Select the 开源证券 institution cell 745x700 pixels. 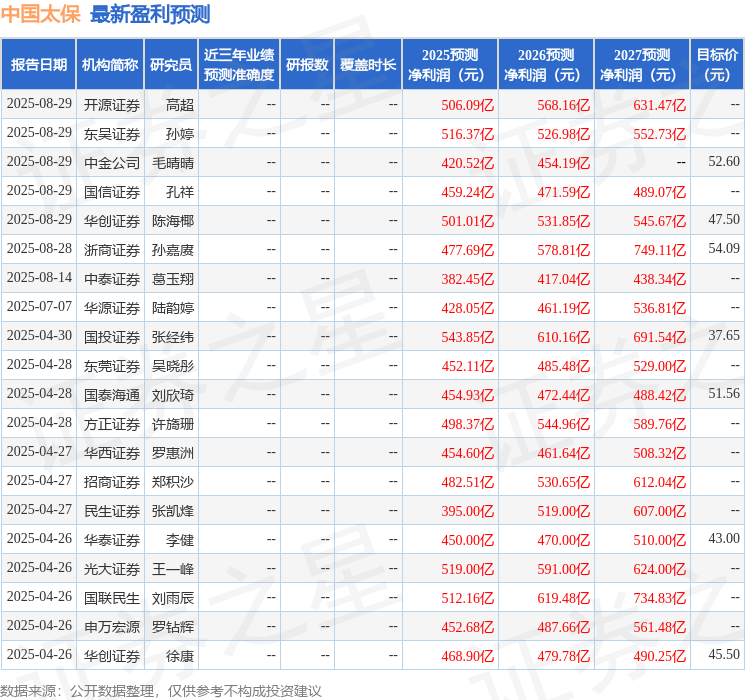(x=112, y=105)
